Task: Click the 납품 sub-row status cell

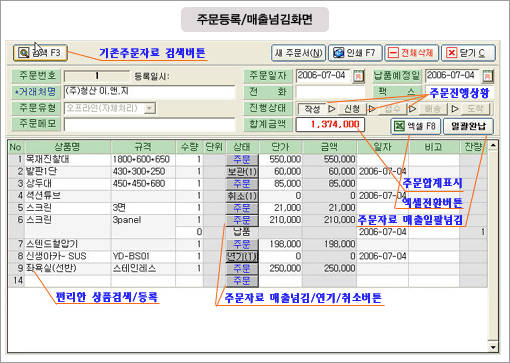Action: click(242, 232)
